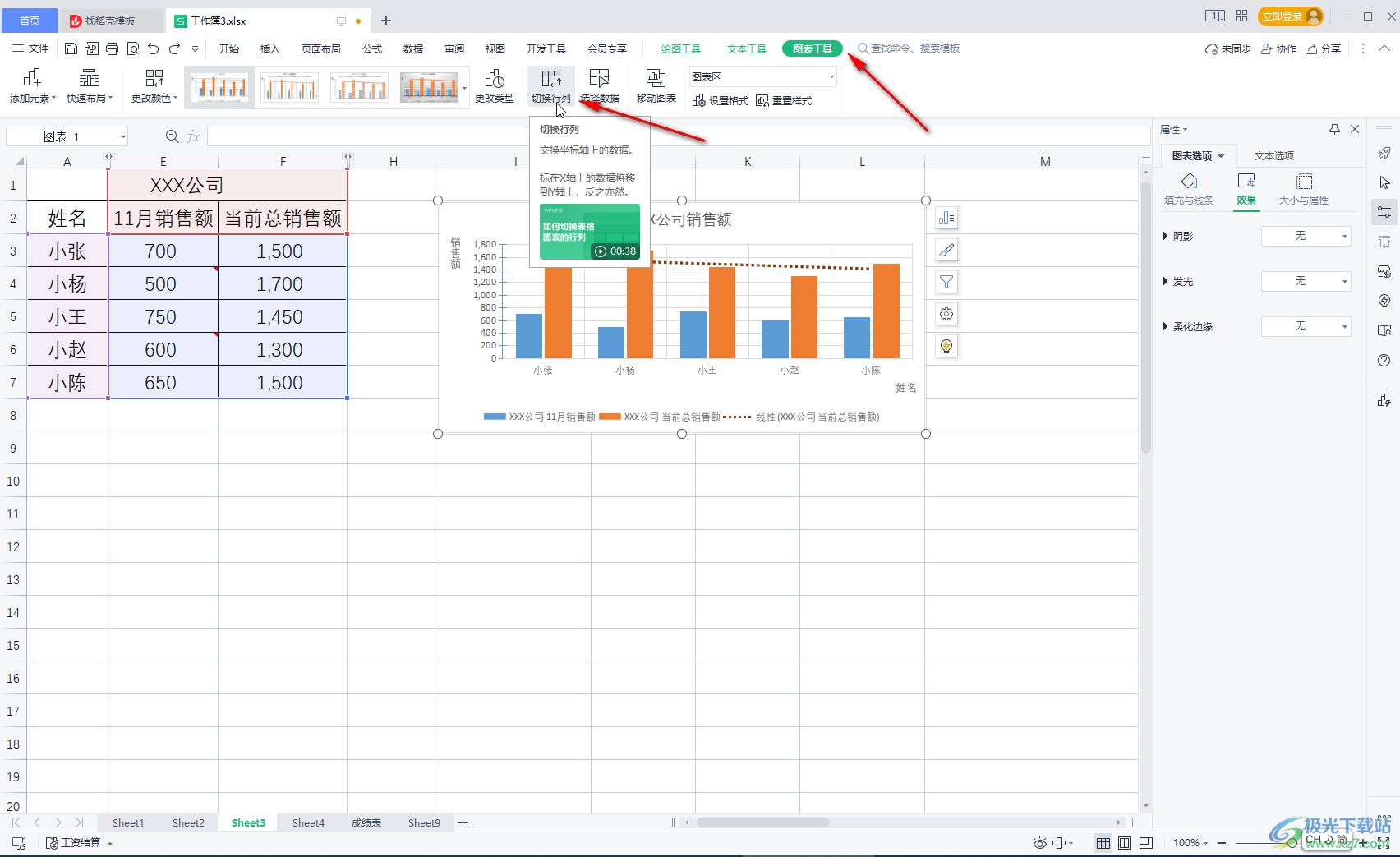
Task: Open the 成绩表 worksheet tab
Action: click(x=366, y=822)
